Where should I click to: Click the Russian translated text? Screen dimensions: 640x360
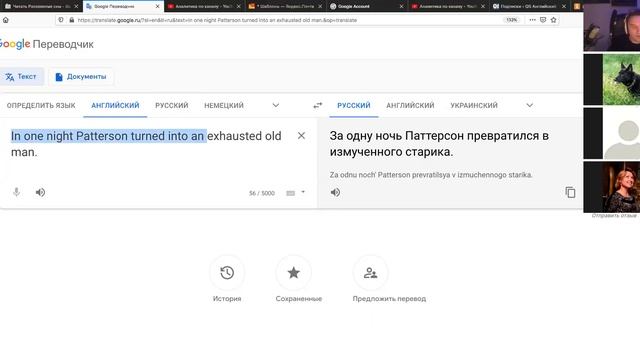pyautogui.click(x=439, y=144)
